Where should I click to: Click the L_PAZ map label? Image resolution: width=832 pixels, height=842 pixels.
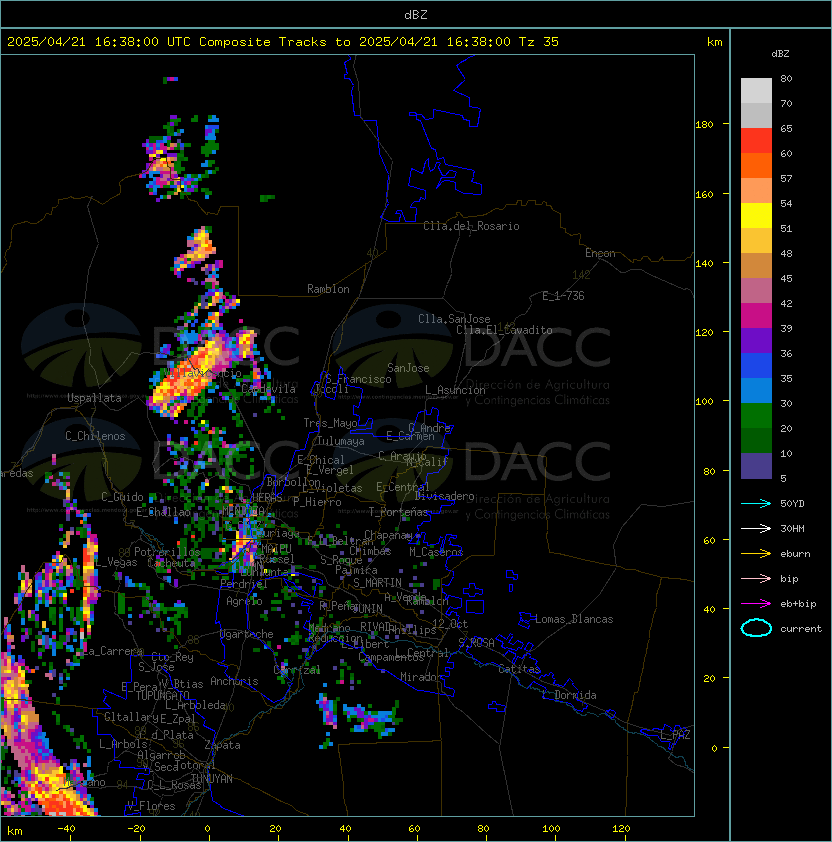(x=676, y=735)
